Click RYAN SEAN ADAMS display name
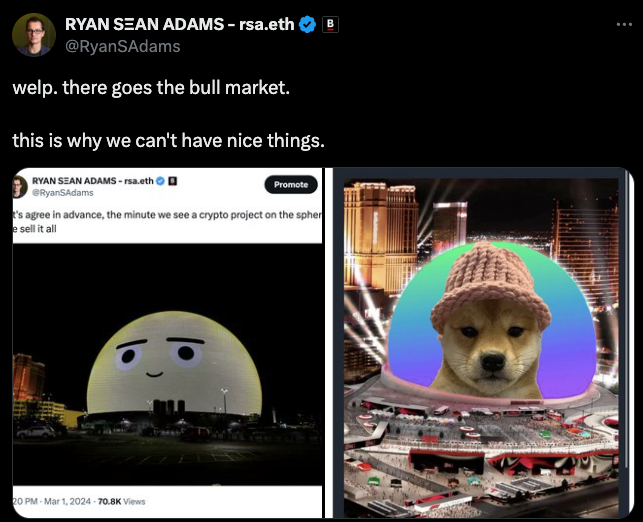643x522 pixels. coord(179,24)
